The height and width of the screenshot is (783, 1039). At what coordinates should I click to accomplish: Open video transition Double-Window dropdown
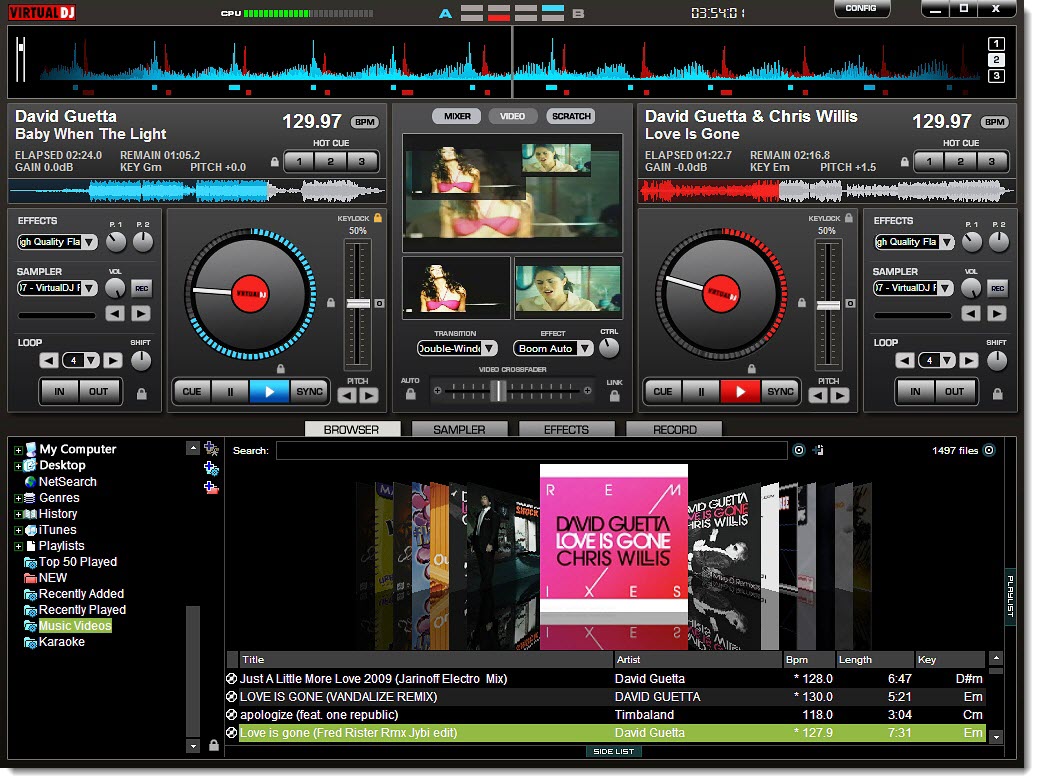[489, 348]
